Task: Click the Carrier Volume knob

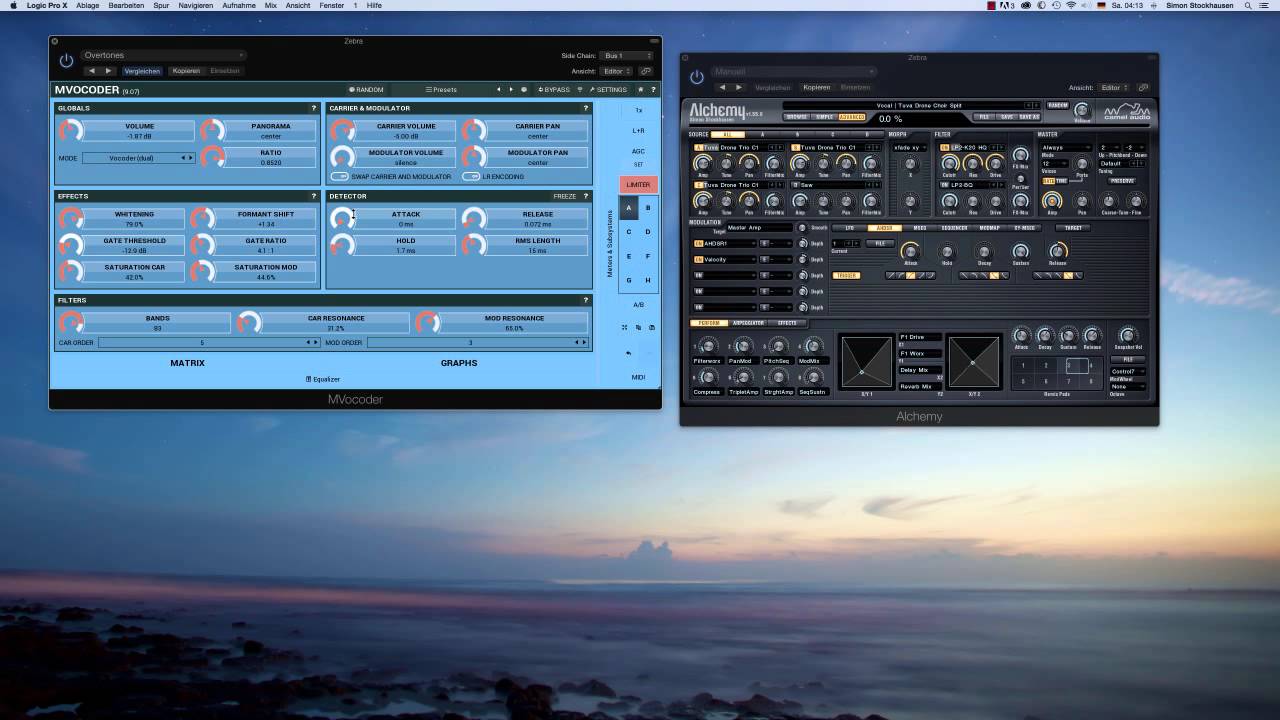Action: click(x=342, y=131)
